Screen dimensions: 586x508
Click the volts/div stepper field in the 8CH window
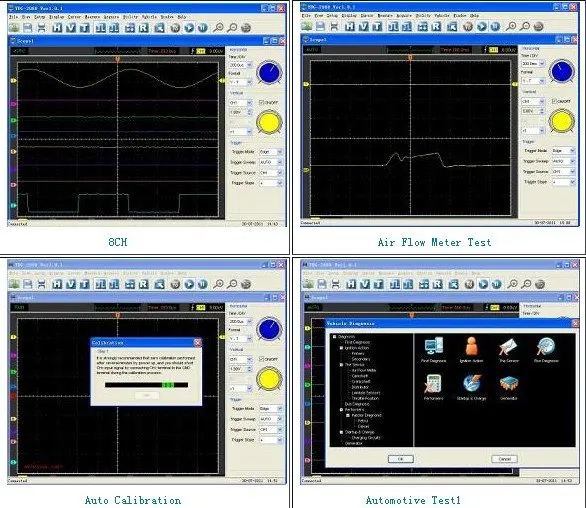point(240,113)
